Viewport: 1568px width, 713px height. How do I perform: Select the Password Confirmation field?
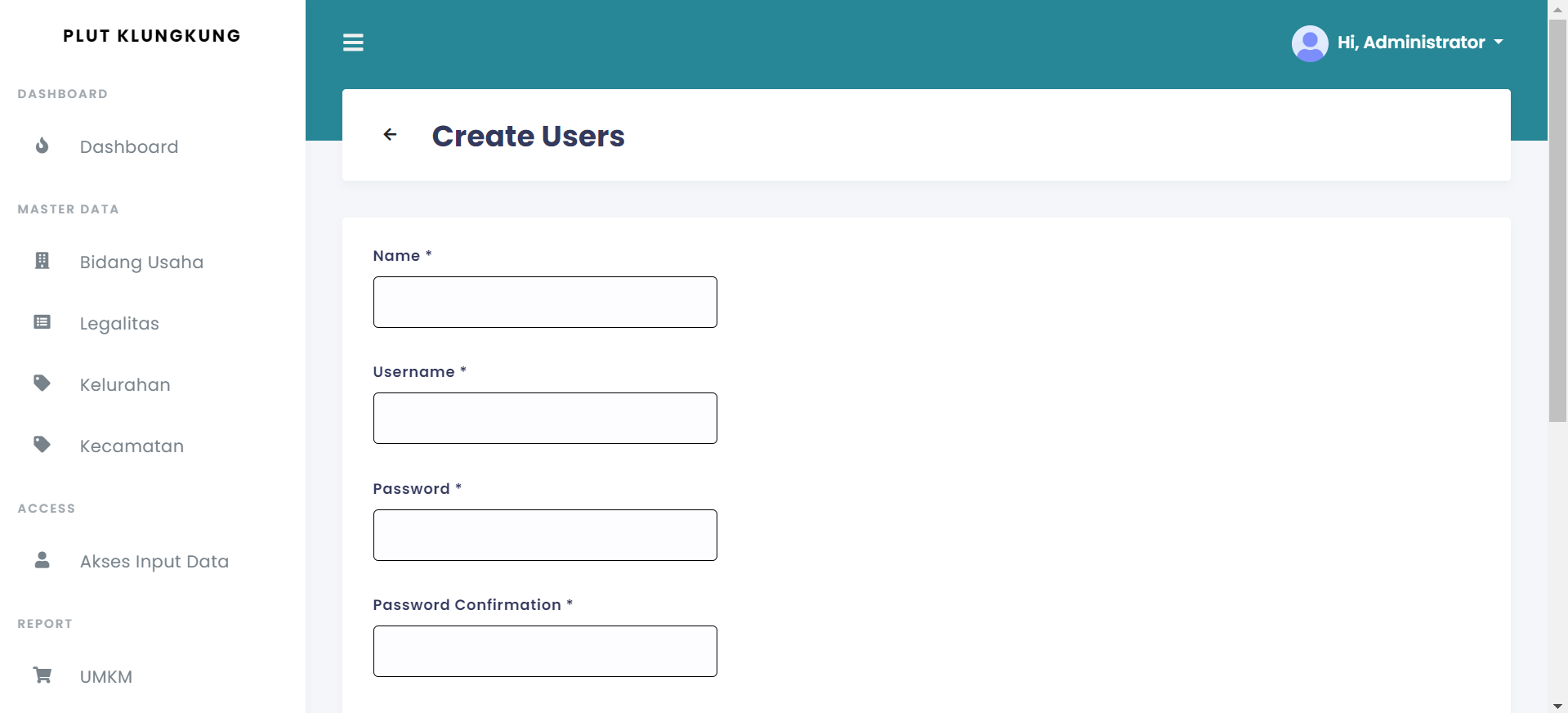click(545, 652)
